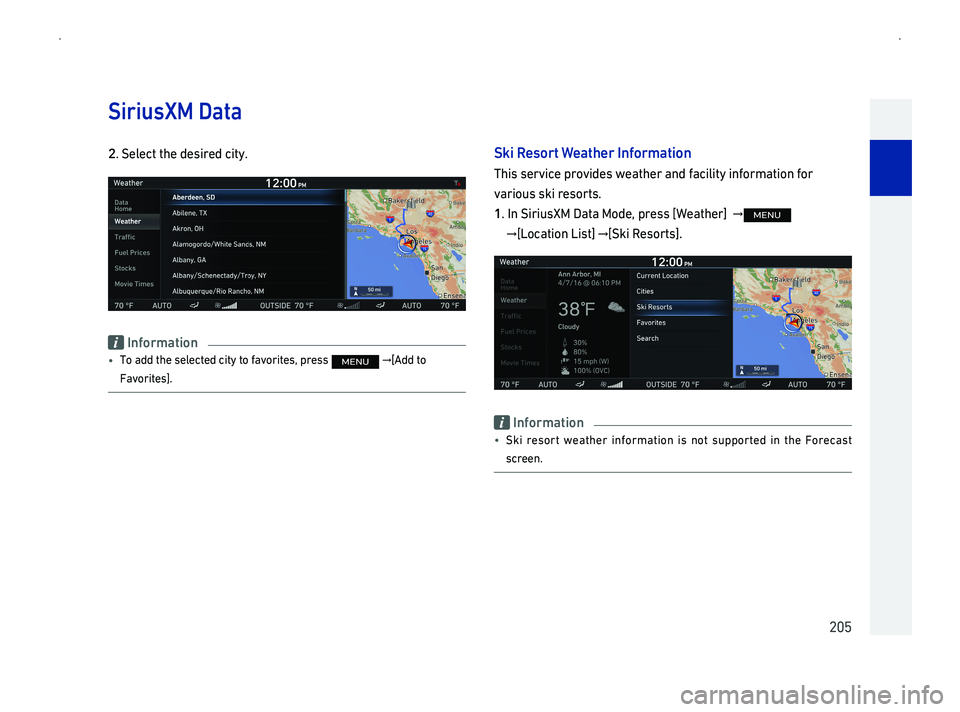
Task: Click the MENU button in Information note
Action: pyautogui.click(x=355, y=362)
